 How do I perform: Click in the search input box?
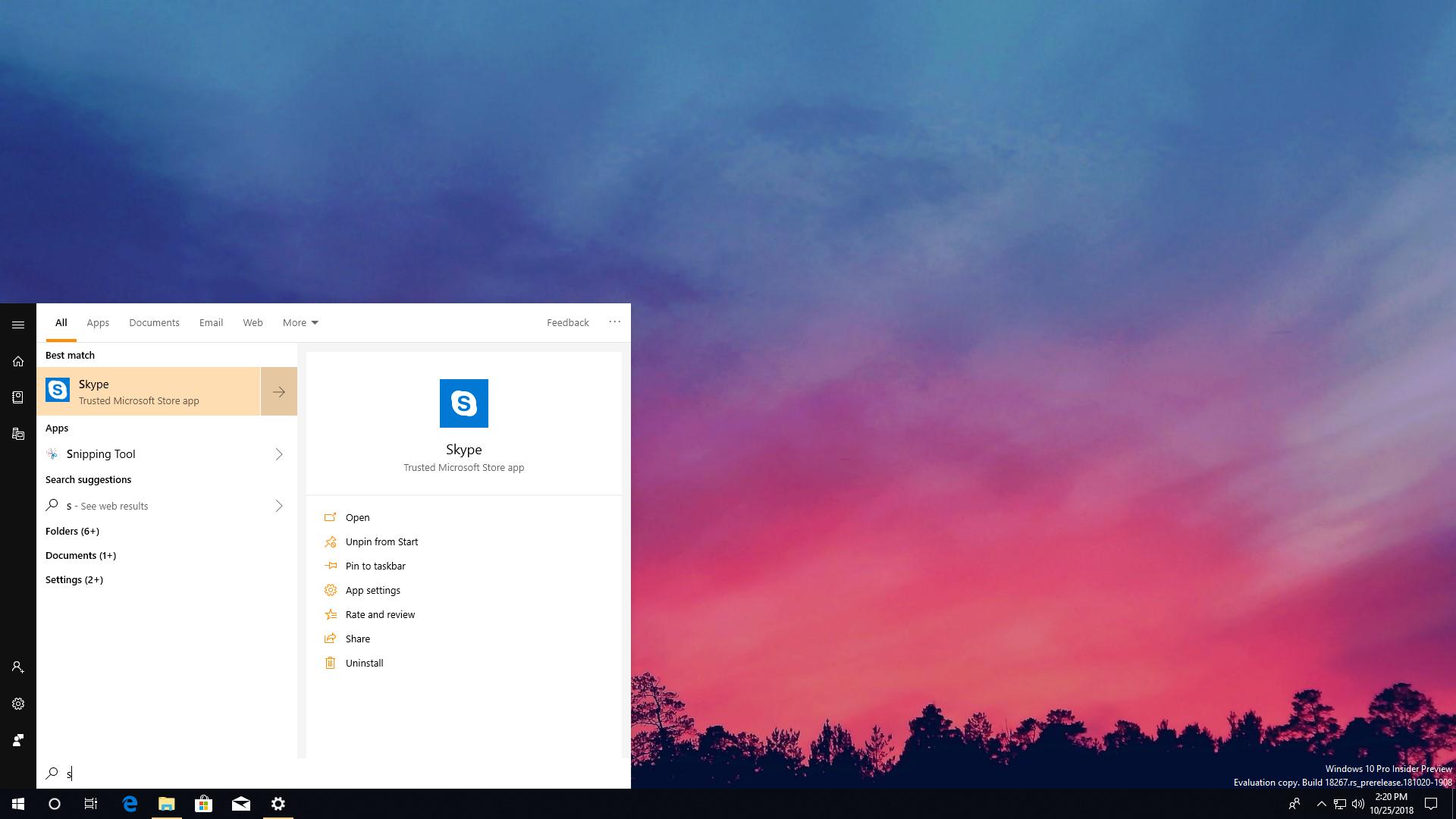(x=334, y=773)
